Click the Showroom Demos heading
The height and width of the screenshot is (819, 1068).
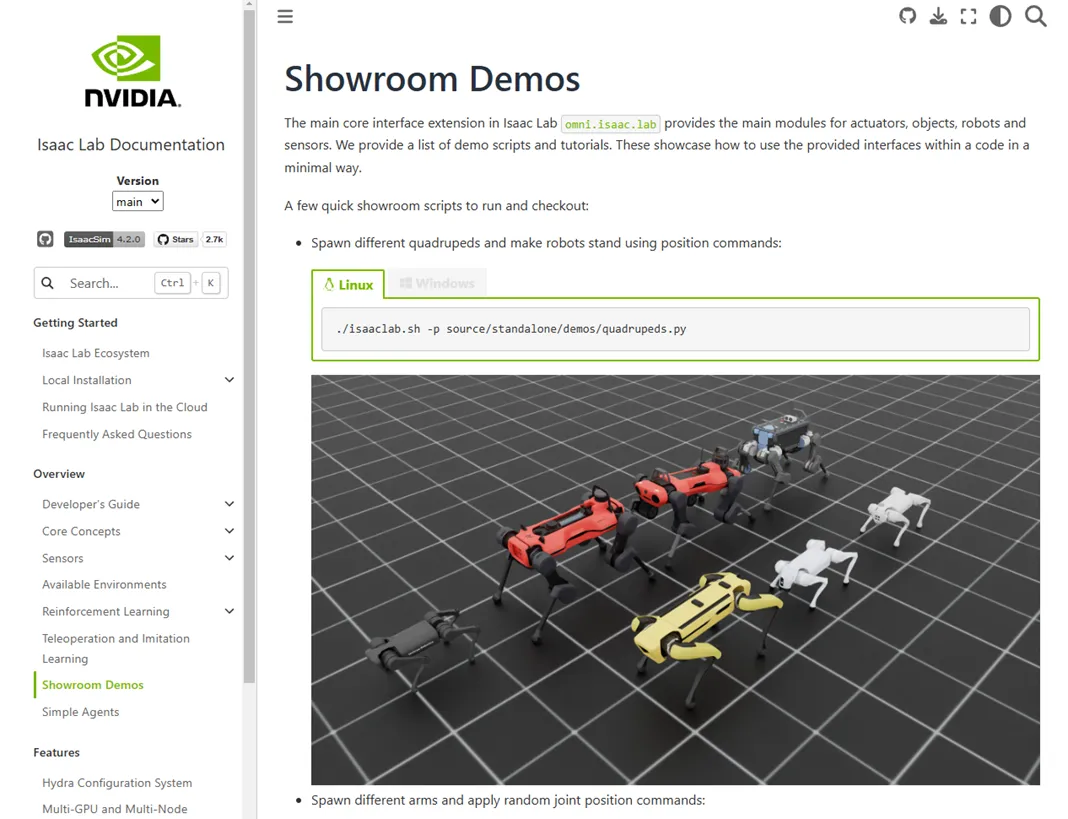tap(432, 78)
